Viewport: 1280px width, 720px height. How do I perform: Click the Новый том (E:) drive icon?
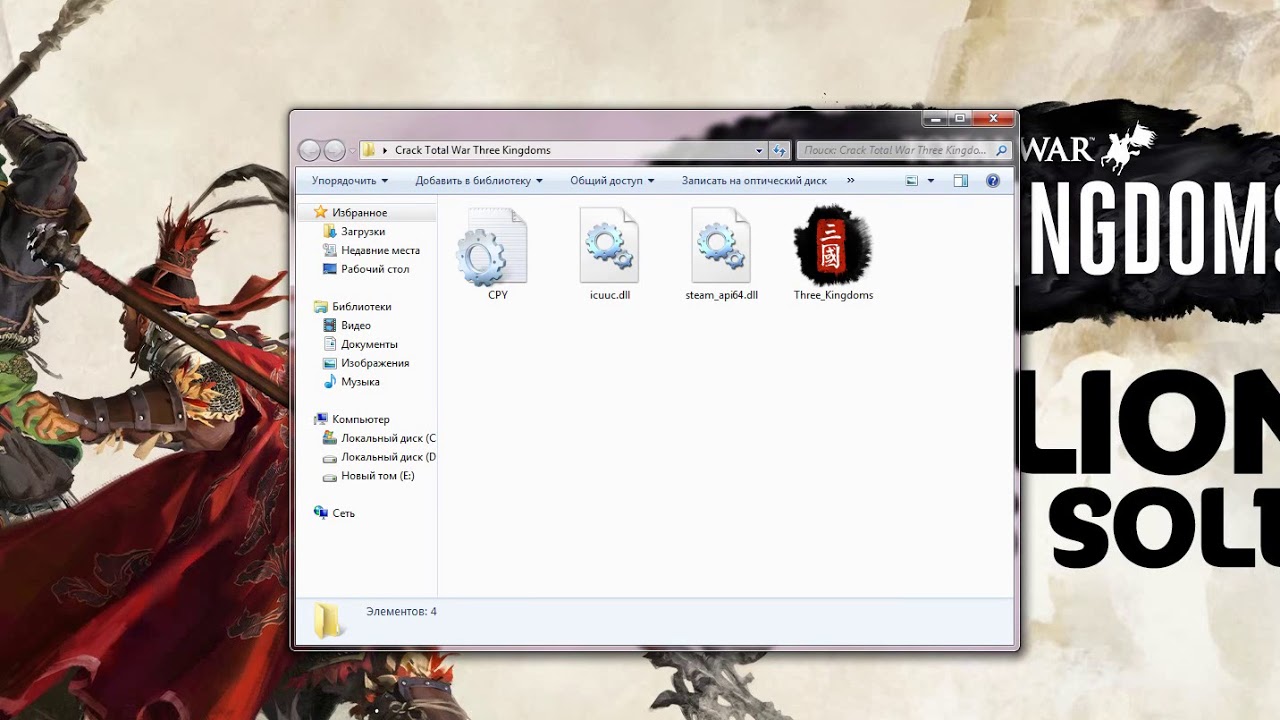(x=330, y=476)
